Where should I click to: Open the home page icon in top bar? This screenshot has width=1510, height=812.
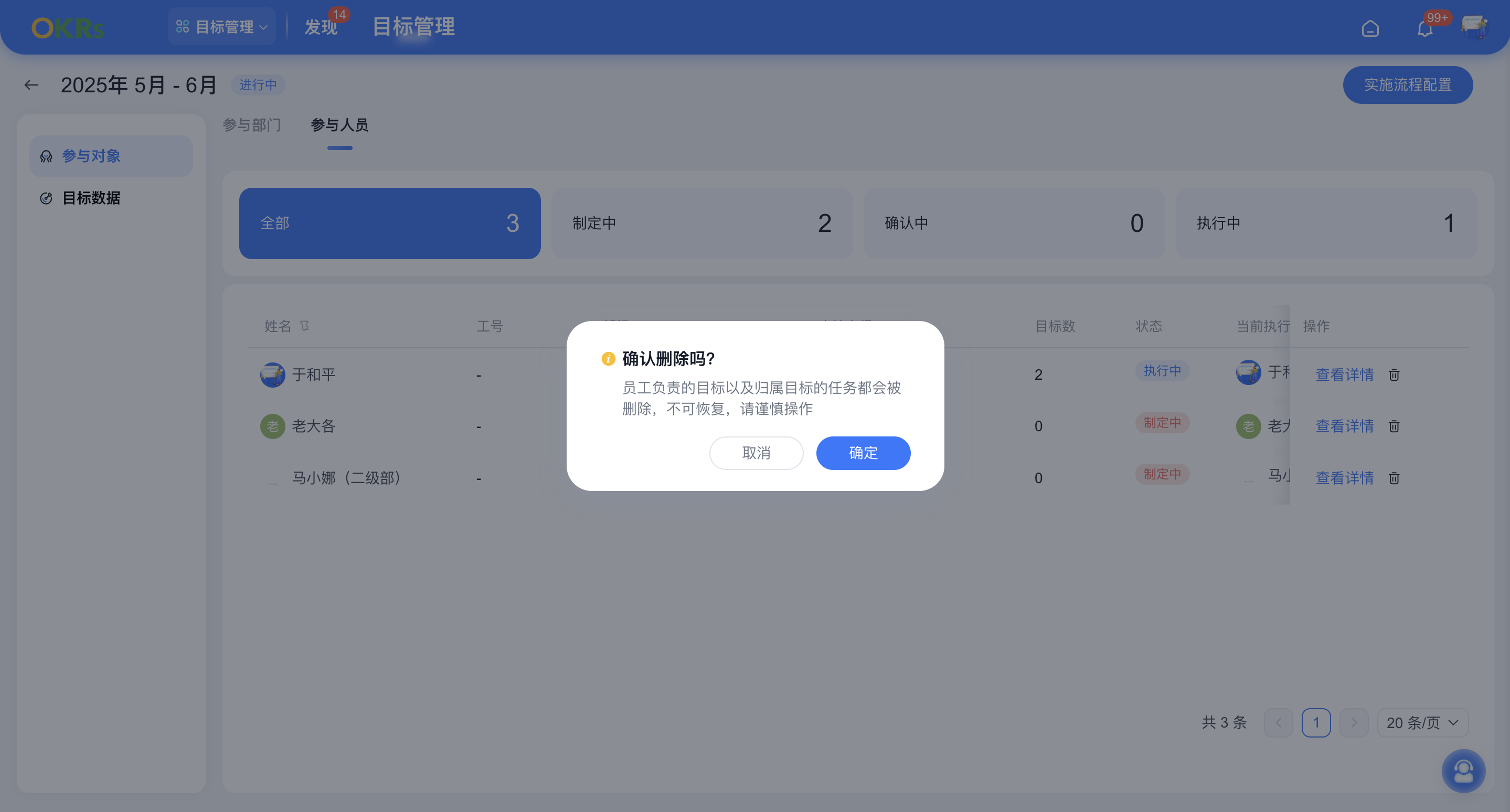click(x=1371, y=27)
